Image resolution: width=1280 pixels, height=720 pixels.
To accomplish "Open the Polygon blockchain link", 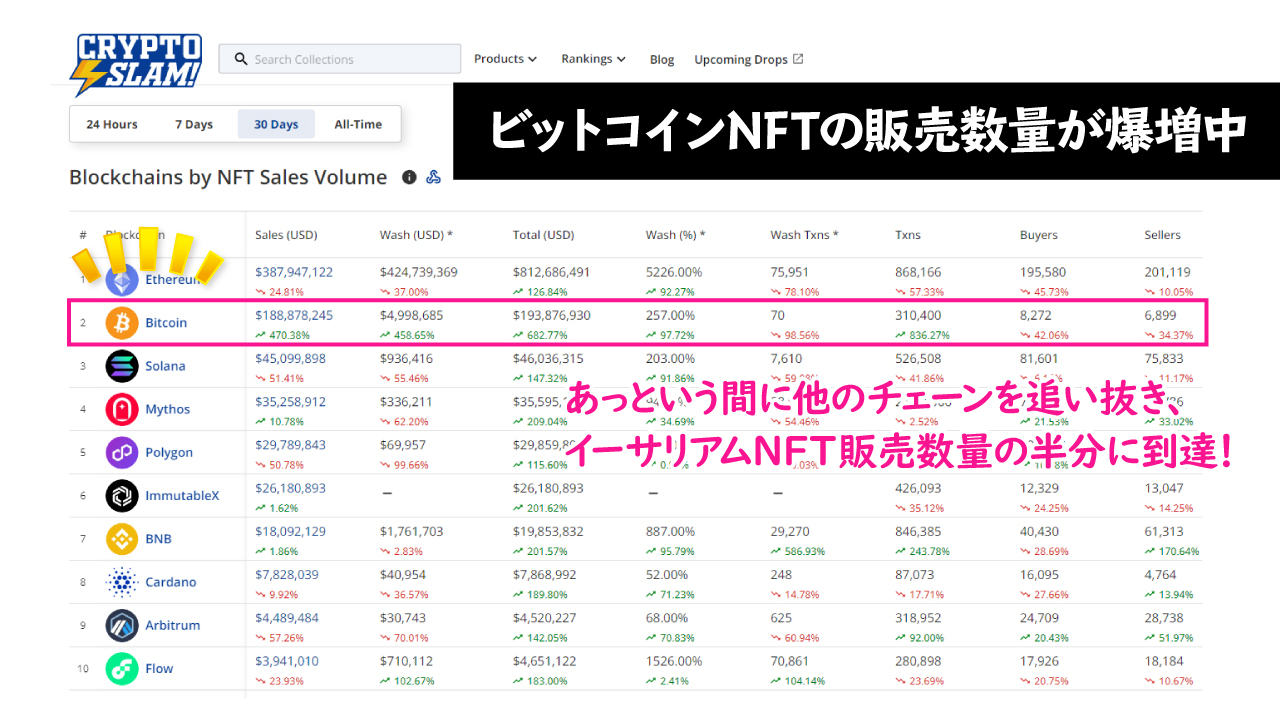I will click(x=169, y=452).
